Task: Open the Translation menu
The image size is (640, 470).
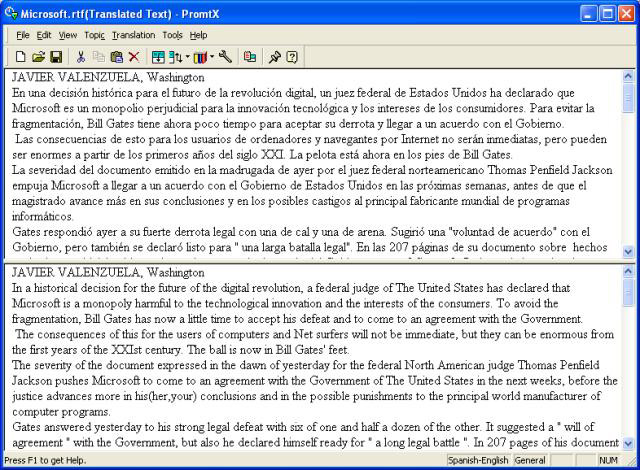Action: 133,35
